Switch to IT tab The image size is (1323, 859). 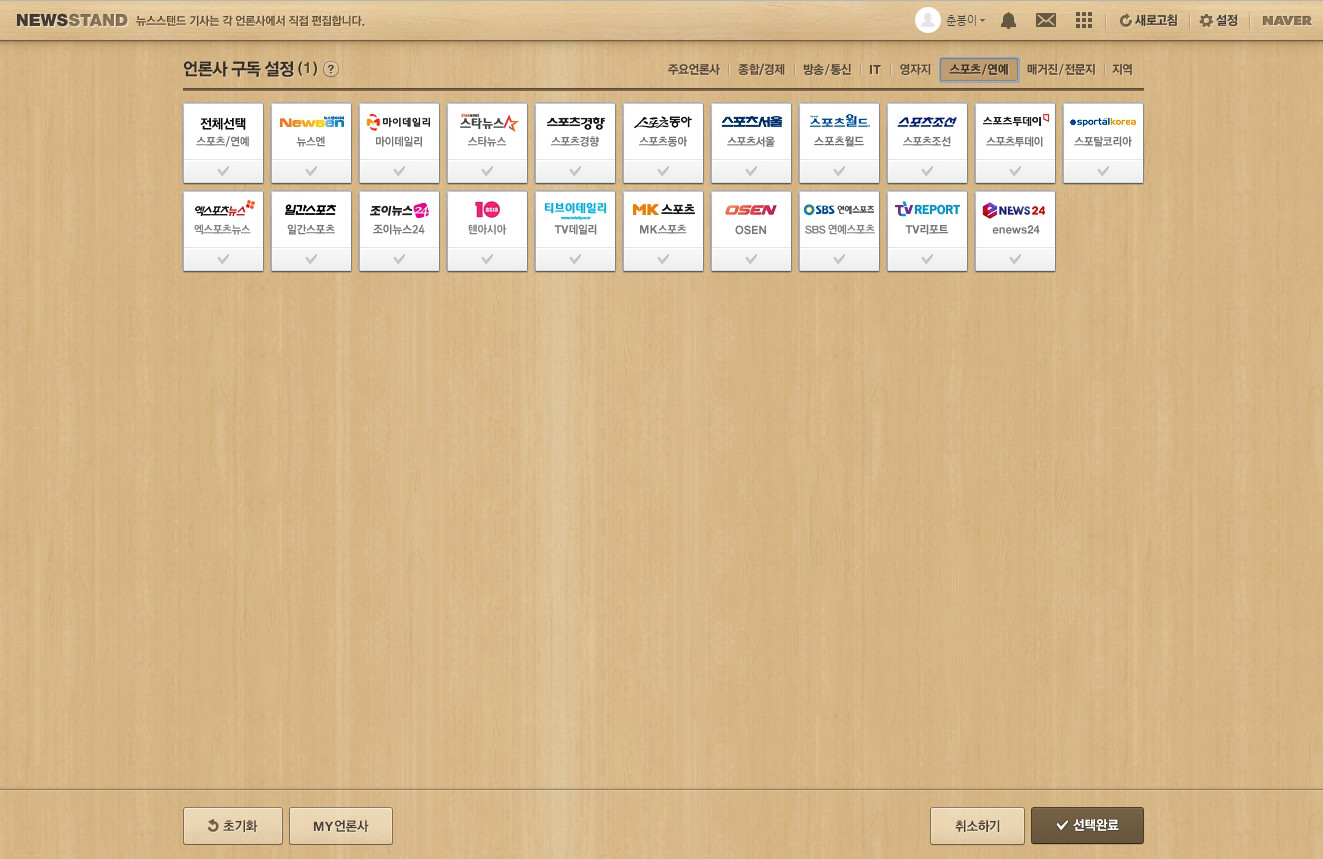(875, 70)
